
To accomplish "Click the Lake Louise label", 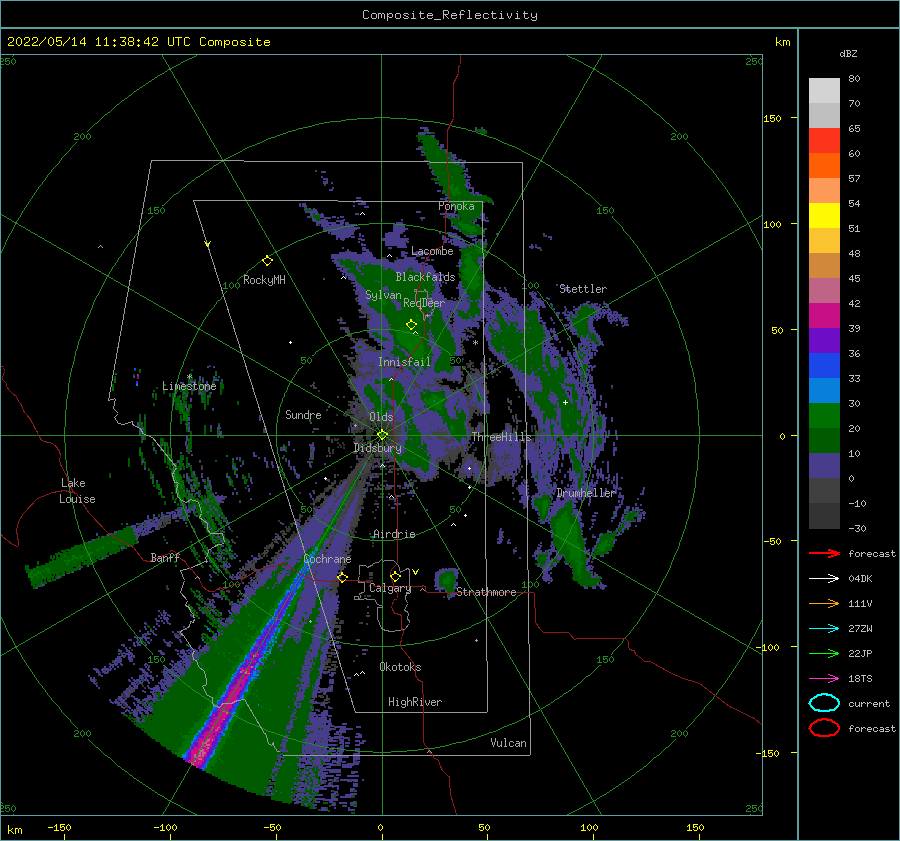I will pos(77,491).
